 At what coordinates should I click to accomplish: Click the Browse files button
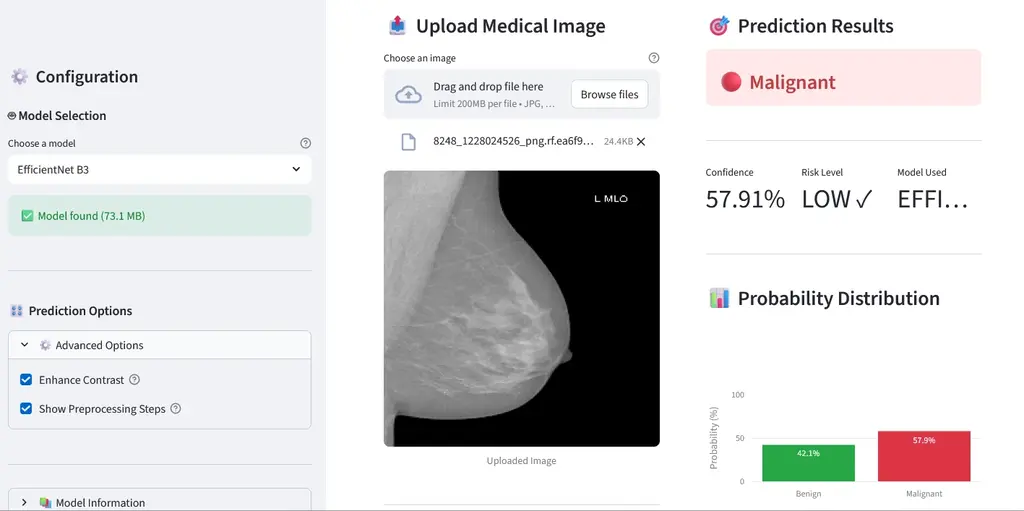tap(609, 95)
